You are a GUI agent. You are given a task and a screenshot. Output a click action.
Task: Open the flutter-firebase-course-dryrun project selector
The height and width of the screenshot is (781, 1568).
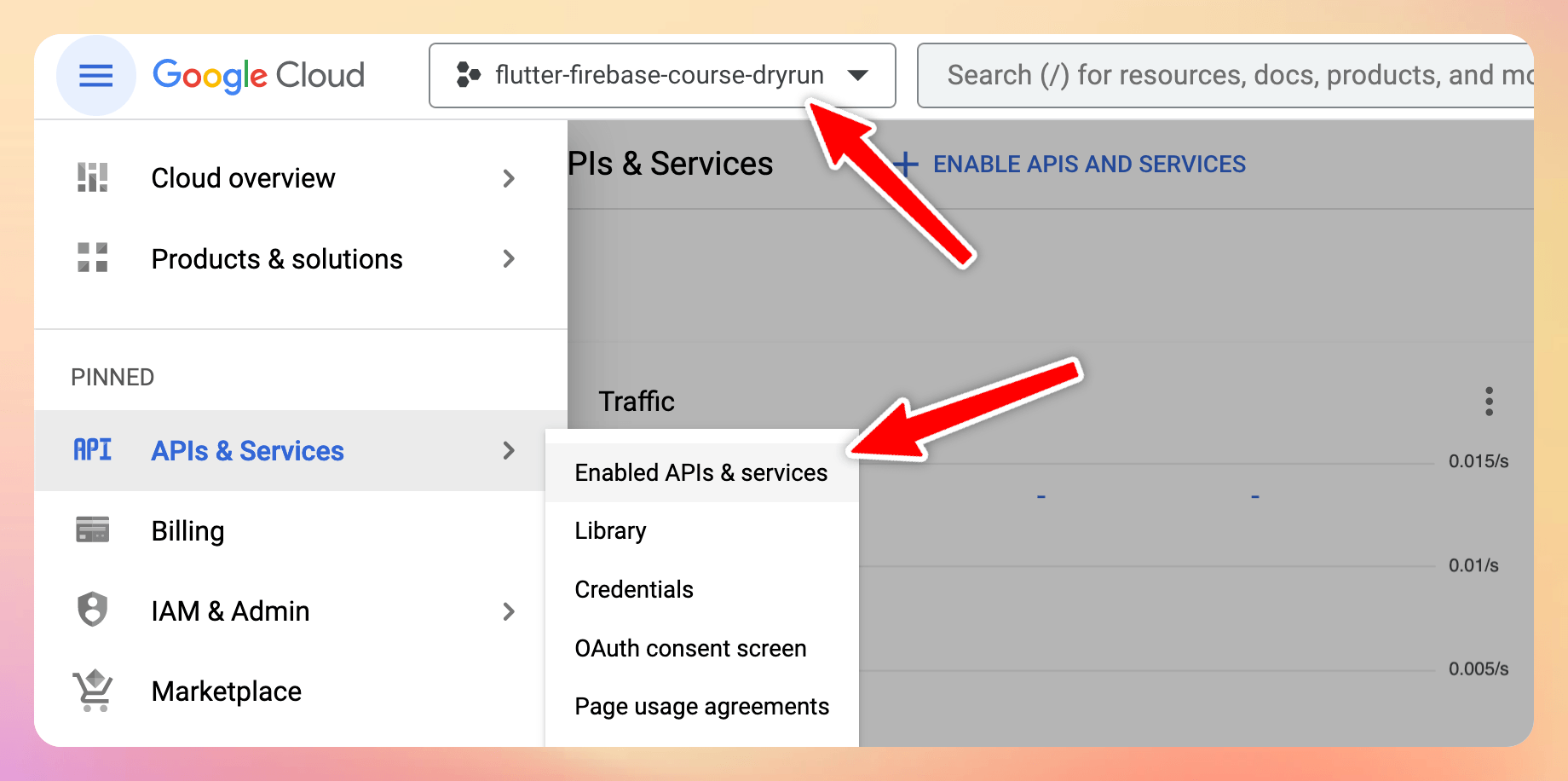pyautogui.click(x=662, y=76)
